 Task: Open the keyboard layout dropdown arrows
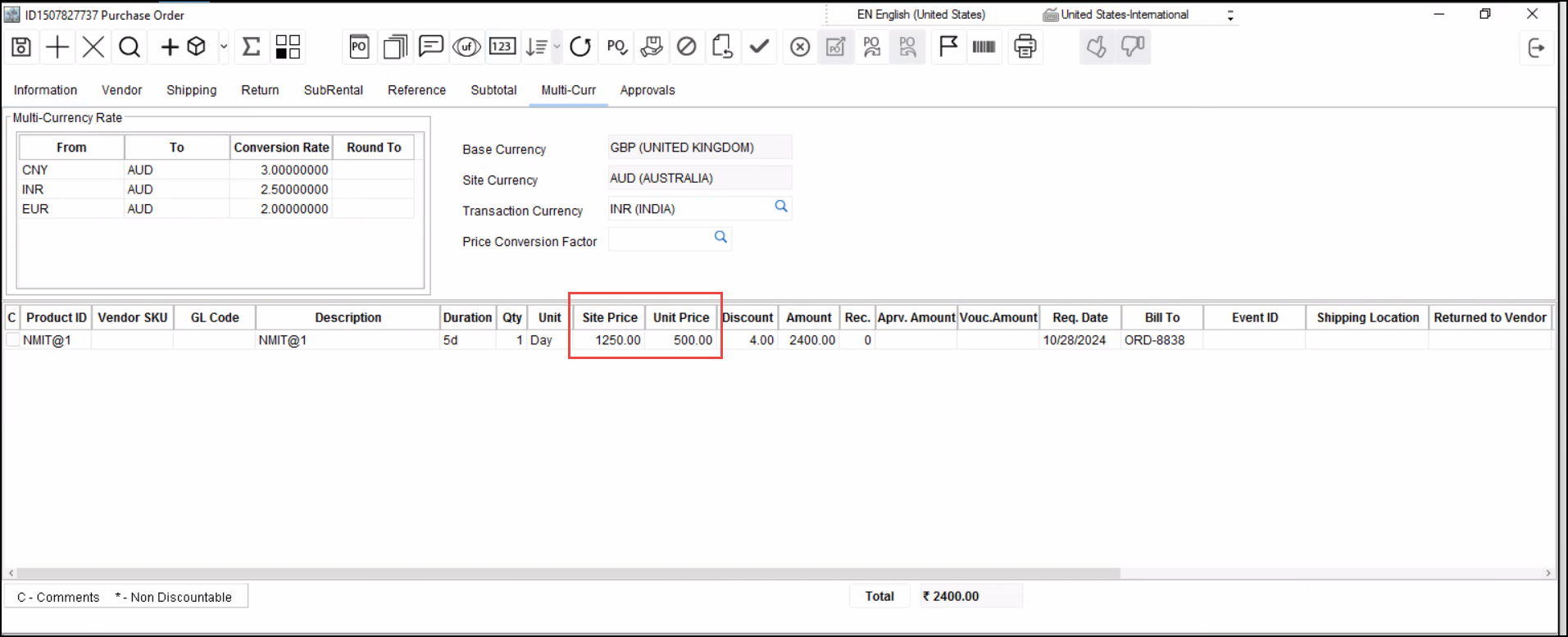pos(1229,15)
